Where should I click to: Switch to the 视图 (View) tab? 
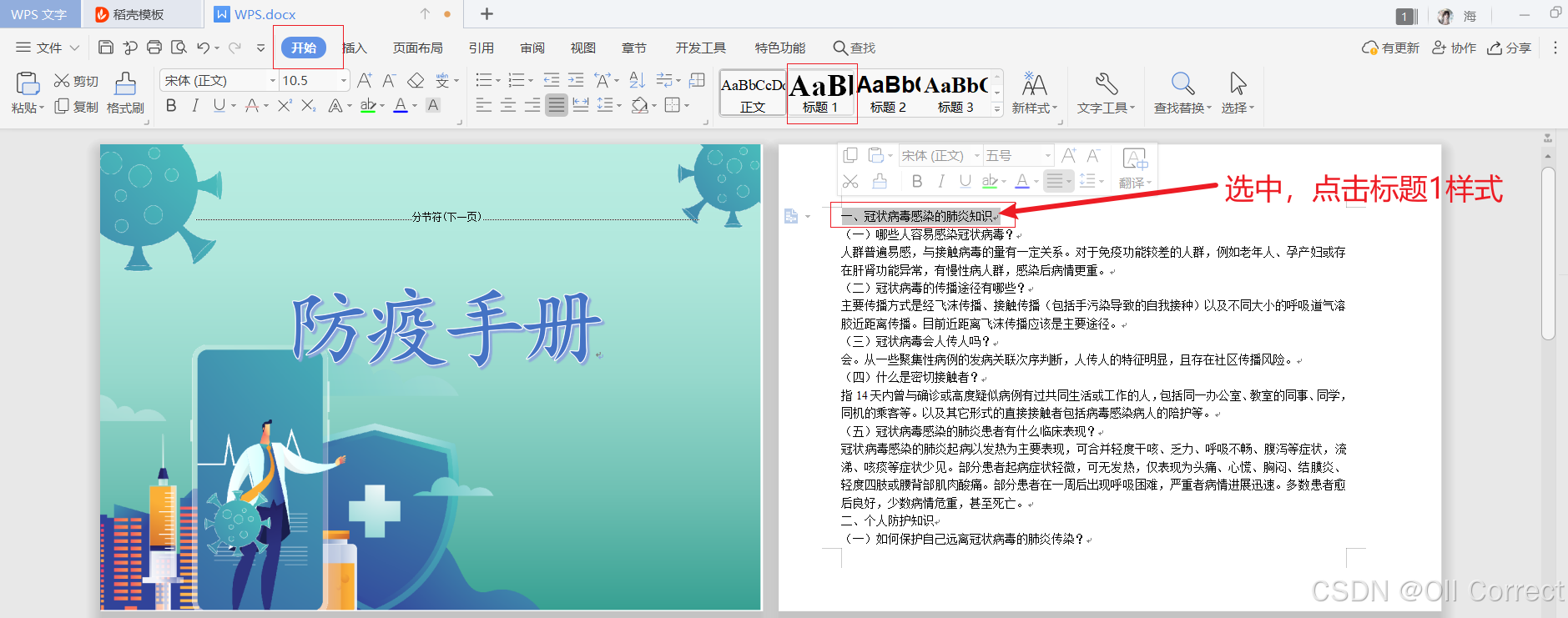(583, 48)
